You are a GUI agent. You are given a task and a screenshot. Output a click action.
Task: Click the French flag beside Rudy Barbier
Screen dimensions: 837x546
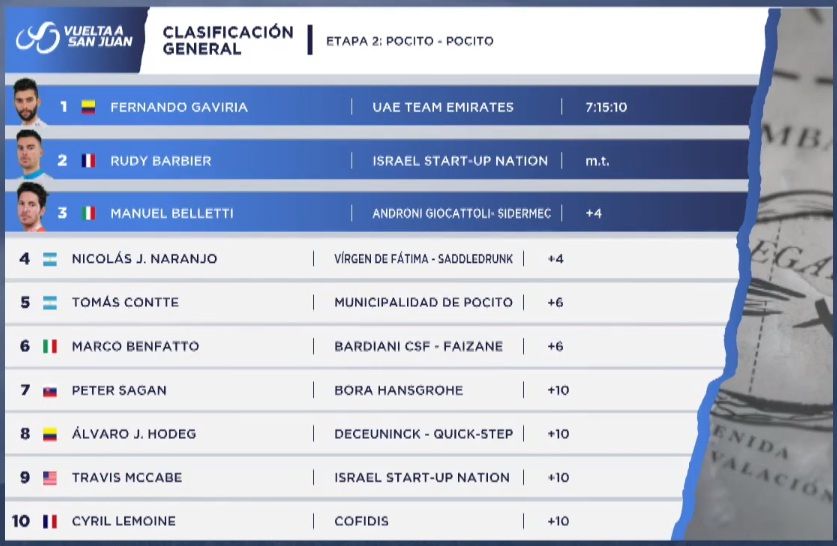coord(88,160)
